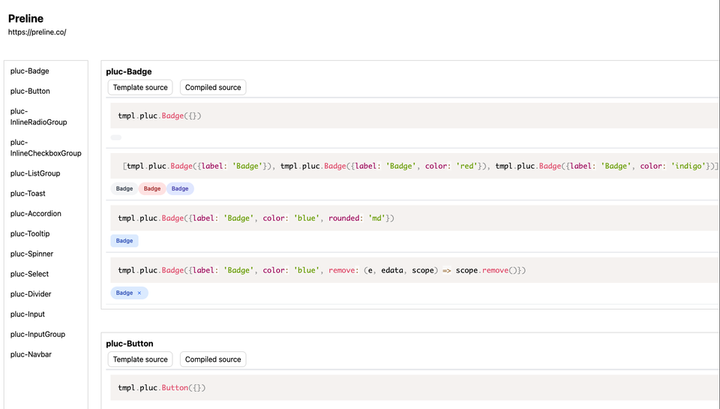This screenshot has height=409, width=720.
Task: Jump to pluc-Toast component
Action: coord(30,193)
